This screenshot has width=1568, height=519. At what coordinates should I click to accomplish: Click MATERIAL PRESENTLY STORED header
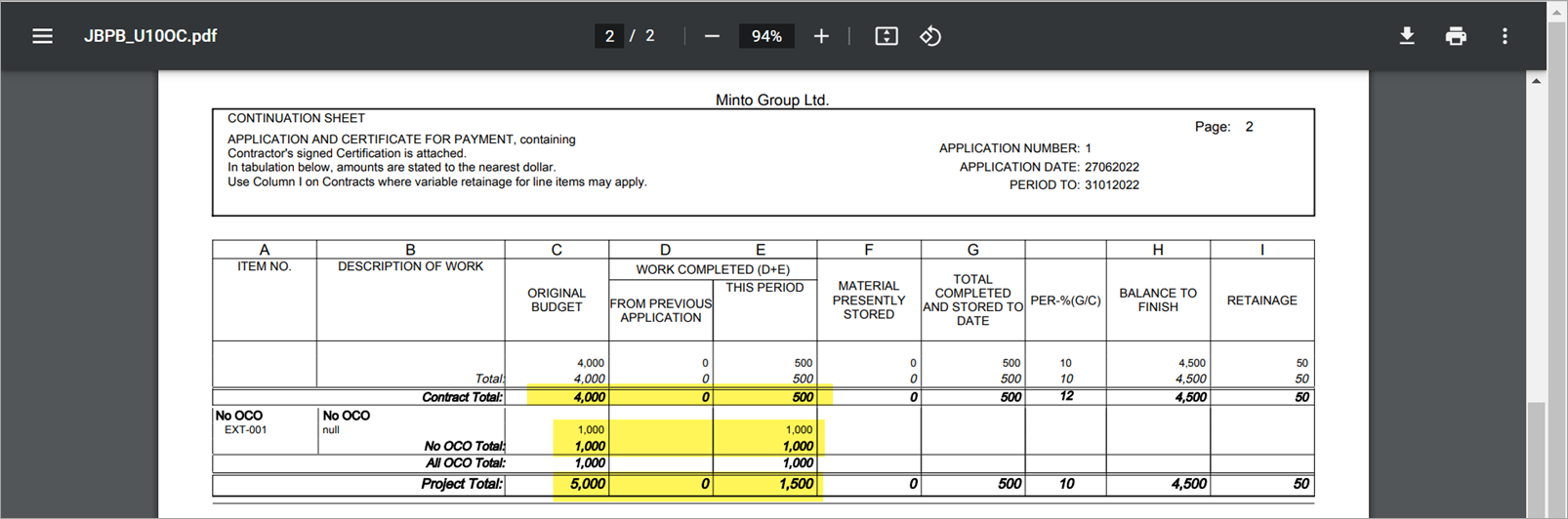[x=869, y=299]
